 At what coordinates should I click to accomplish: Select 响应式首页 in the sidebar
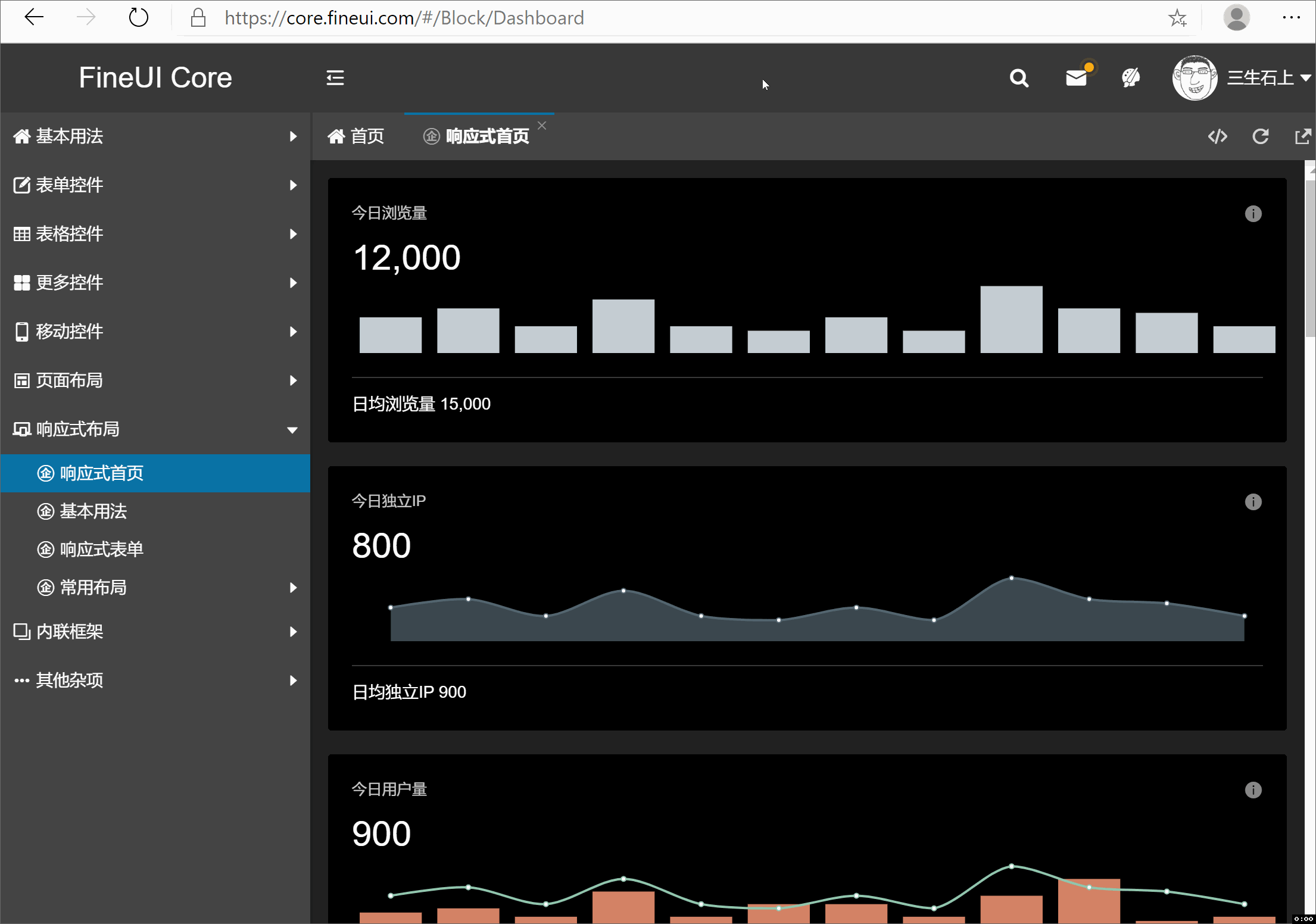click(155, 473)
